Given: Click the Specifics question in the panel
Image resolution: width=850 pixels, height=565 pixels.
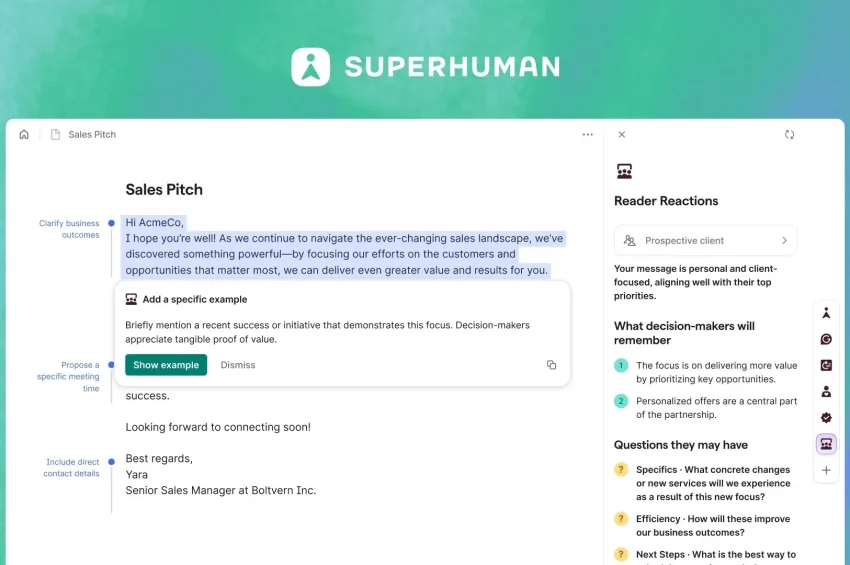Looking at the screenshot, I should [712, 483].
